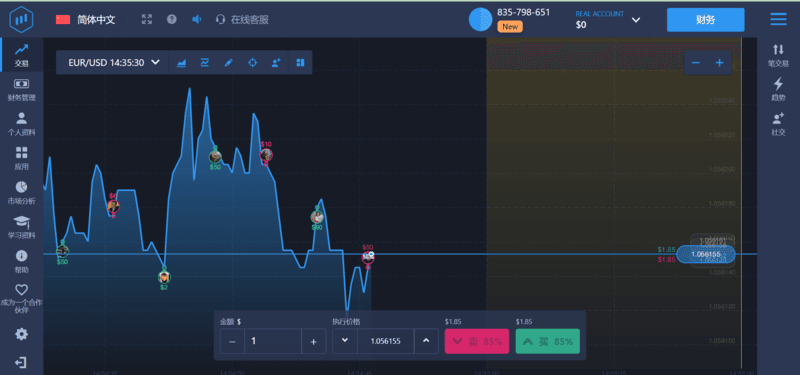Click the New status badge
The width and height of the screenshot is (800, 375).
510,27
